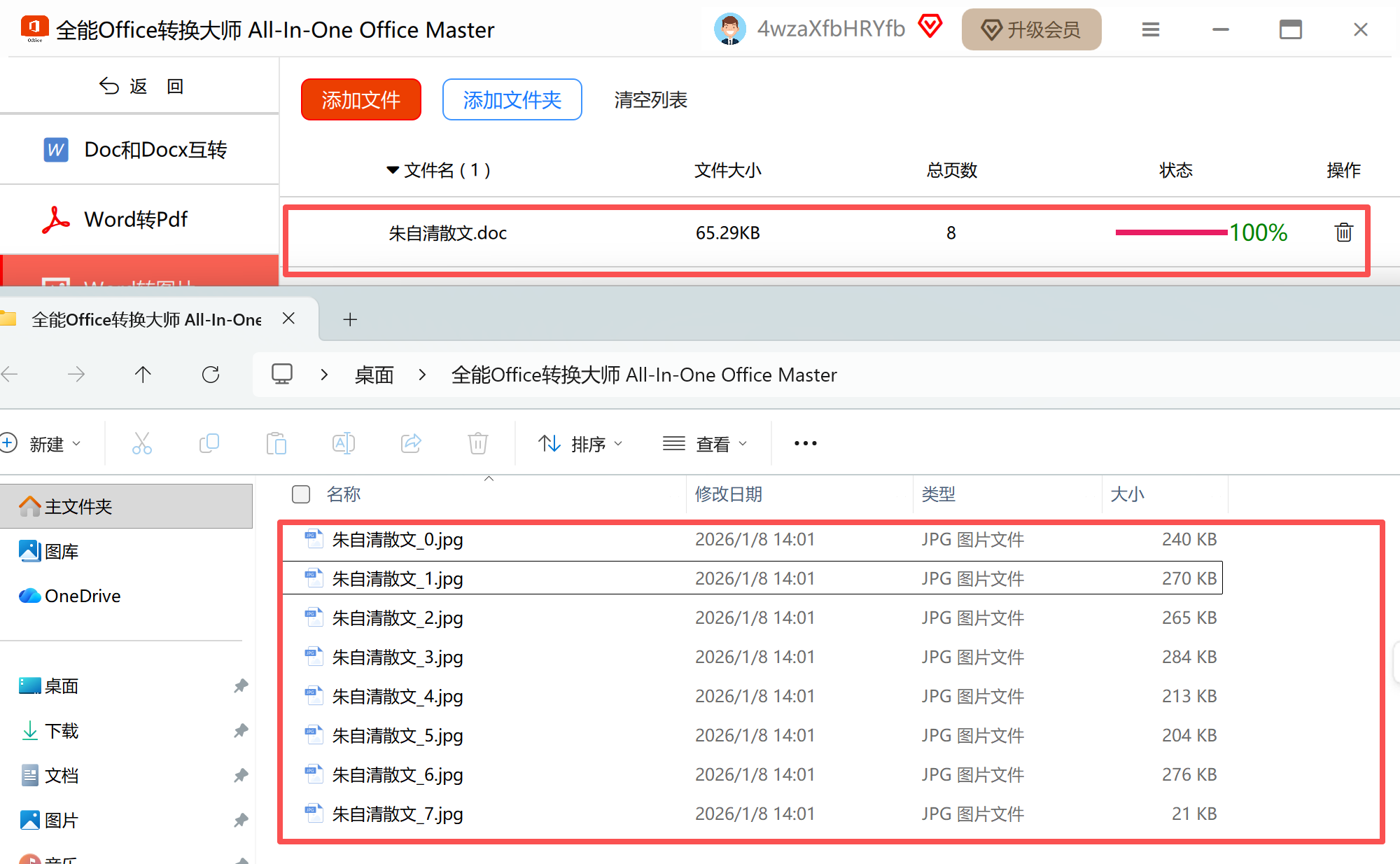Image resolution: width=1400 pixels, height=864 pixels.
Task: Click the user avatar icon
Action: (x=729, y=29)
